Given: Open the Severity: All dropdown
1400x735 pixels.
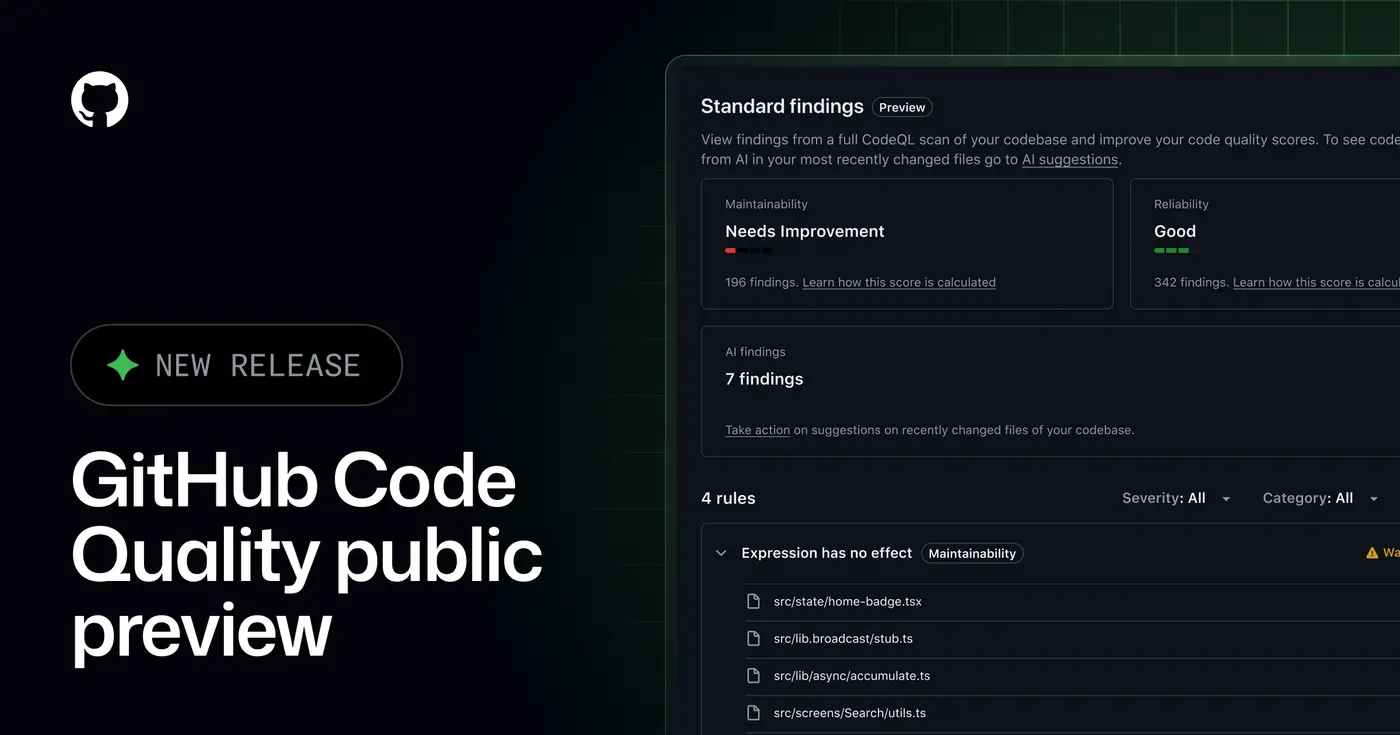Looking at the screenshot, I should 1176,497.
